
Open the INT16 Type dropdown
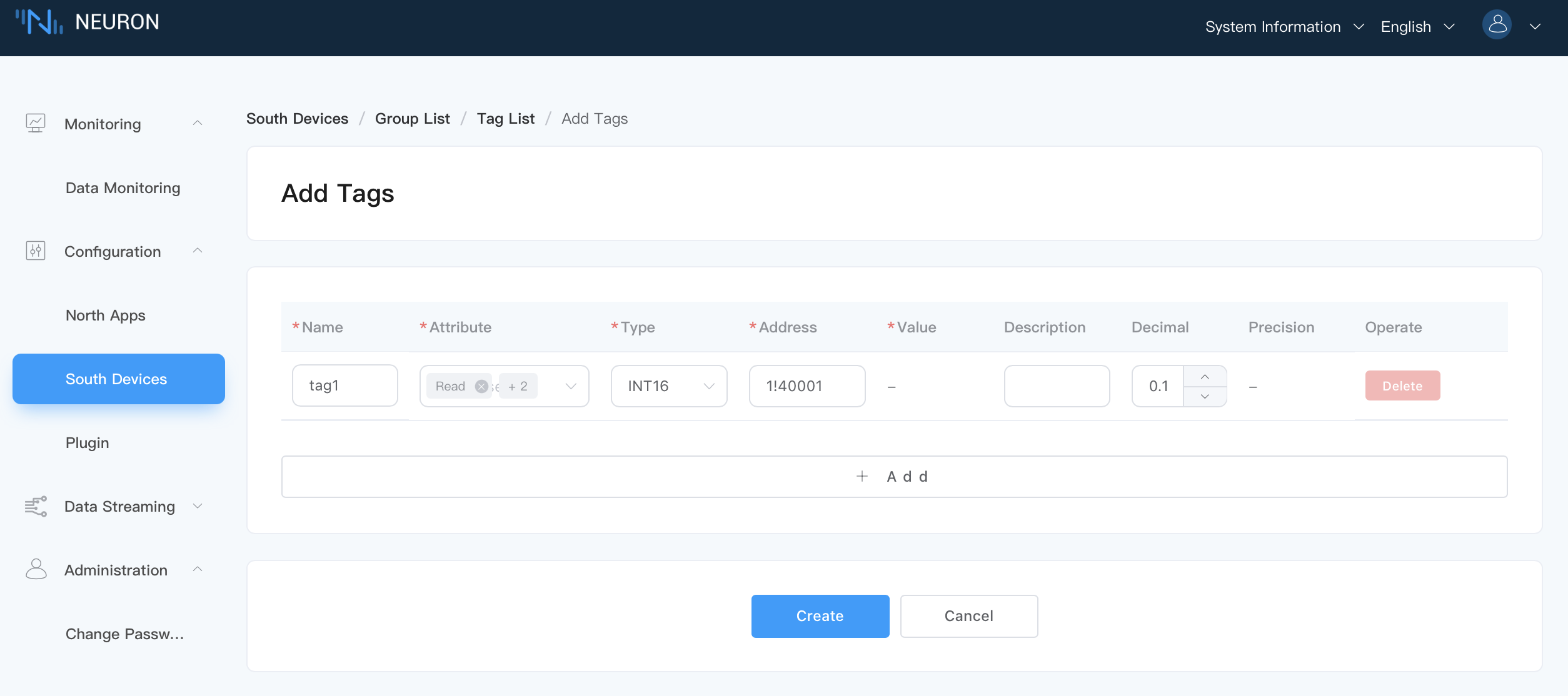pos(669,386)
